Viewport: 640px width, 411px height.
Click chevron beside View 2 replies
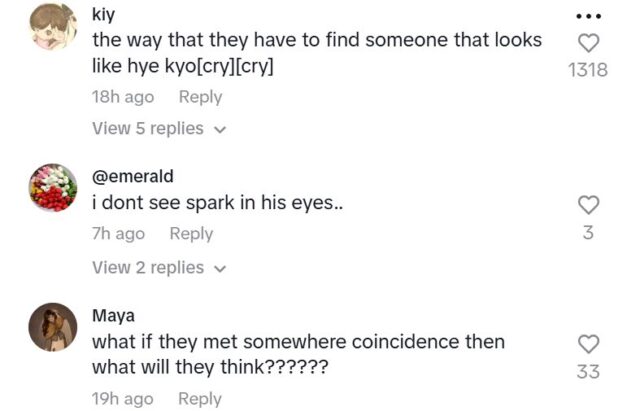click(x=220, y=268)
